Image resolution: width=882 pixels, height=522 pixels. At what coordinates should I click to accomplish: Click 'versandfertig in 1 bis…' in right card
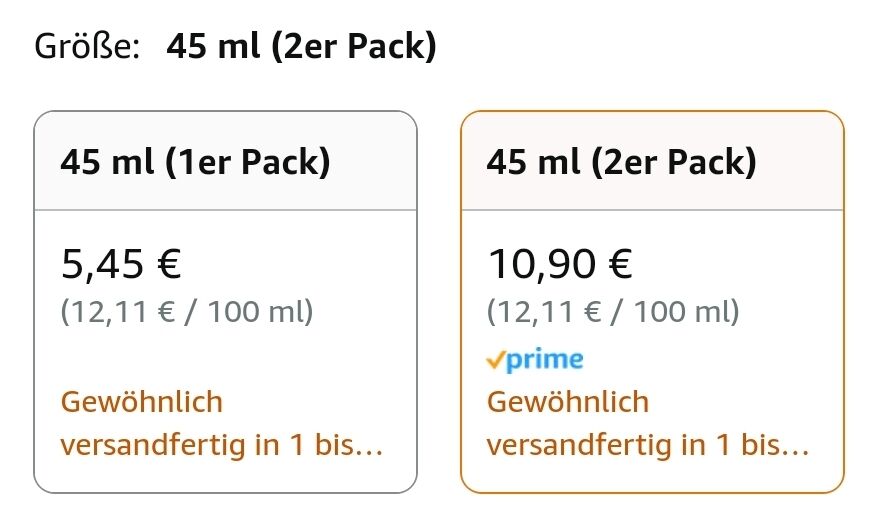pyautogui.click(x=648, y=445)
